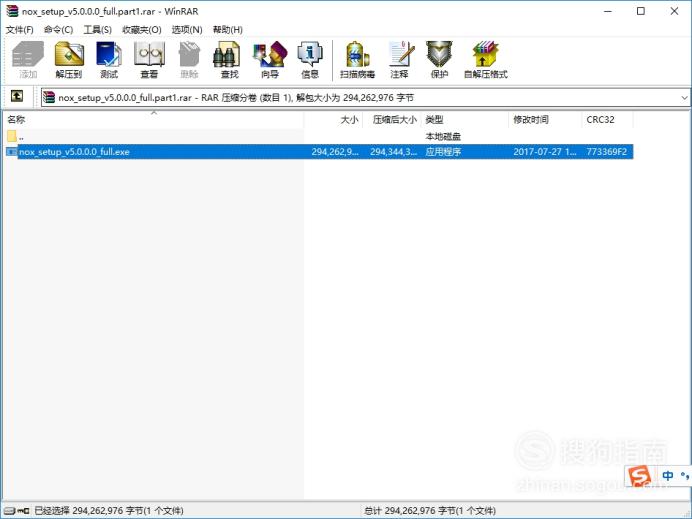Open the Favorites (收藏夹) menu
Screen dimensions: 692x519
pyautogui.click(x=142, y=30)
